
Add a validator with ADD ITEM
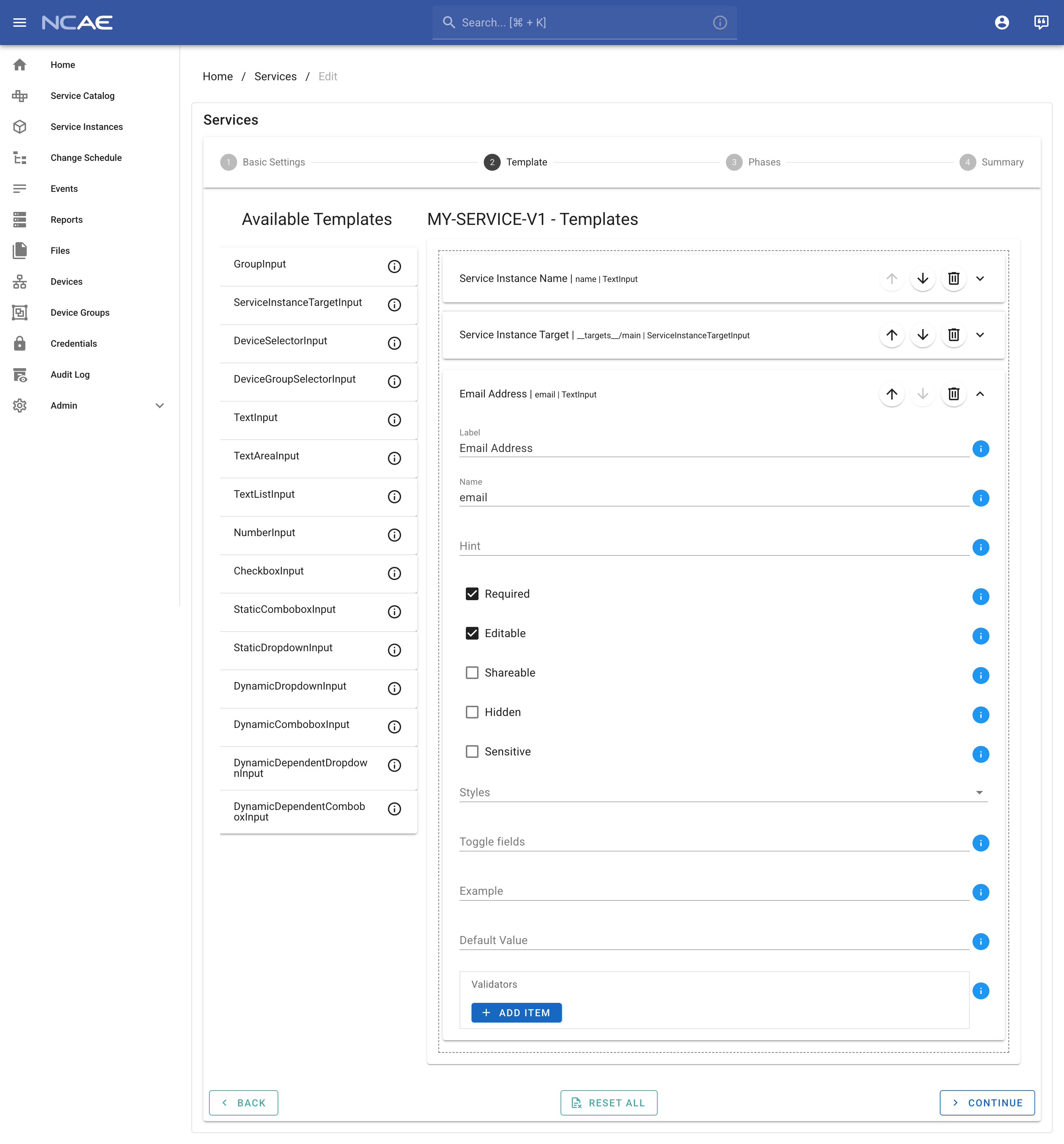(517, 1013)
